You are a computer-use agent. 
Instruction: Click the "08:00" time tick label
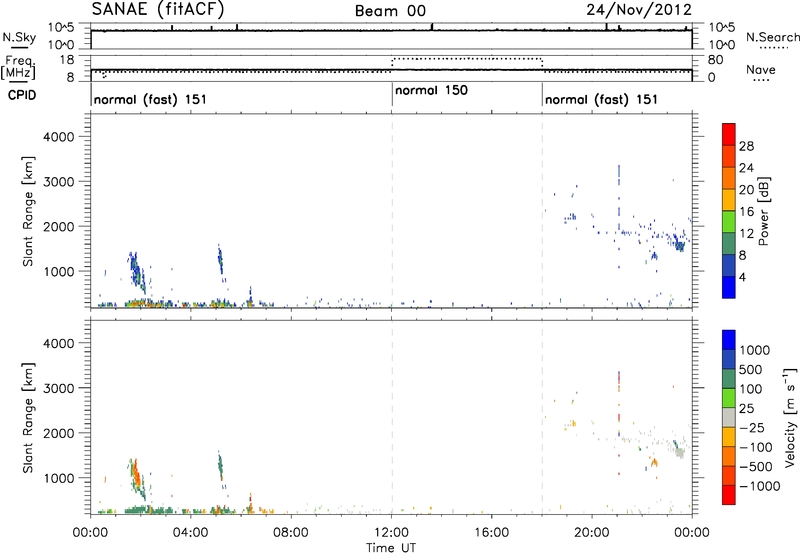pyautogui.click(x=291, y=533)
